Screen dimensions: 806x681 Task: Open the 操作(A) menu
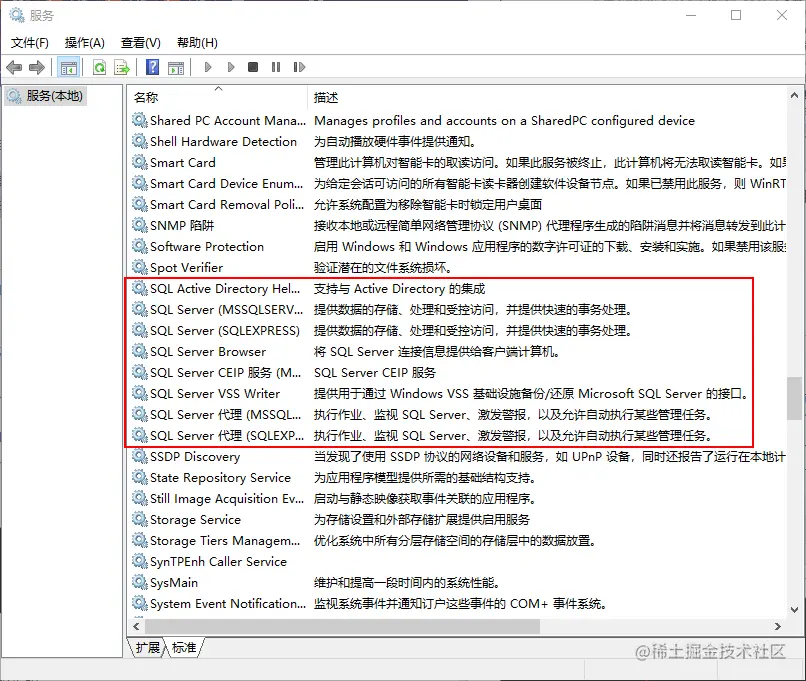(x=85, y=43)
